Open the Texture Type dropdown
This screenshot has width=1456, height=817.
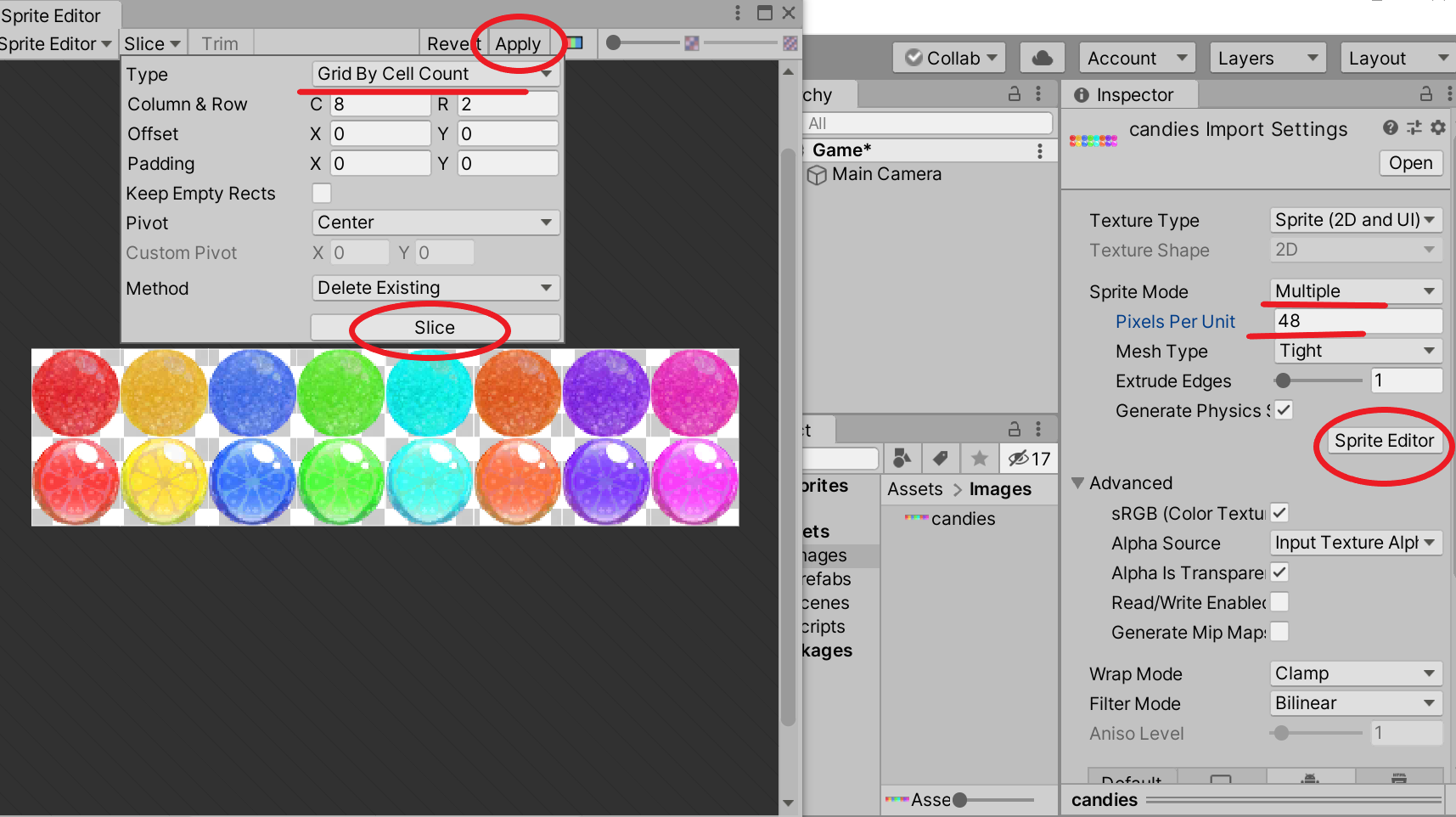click(1356, 220)
